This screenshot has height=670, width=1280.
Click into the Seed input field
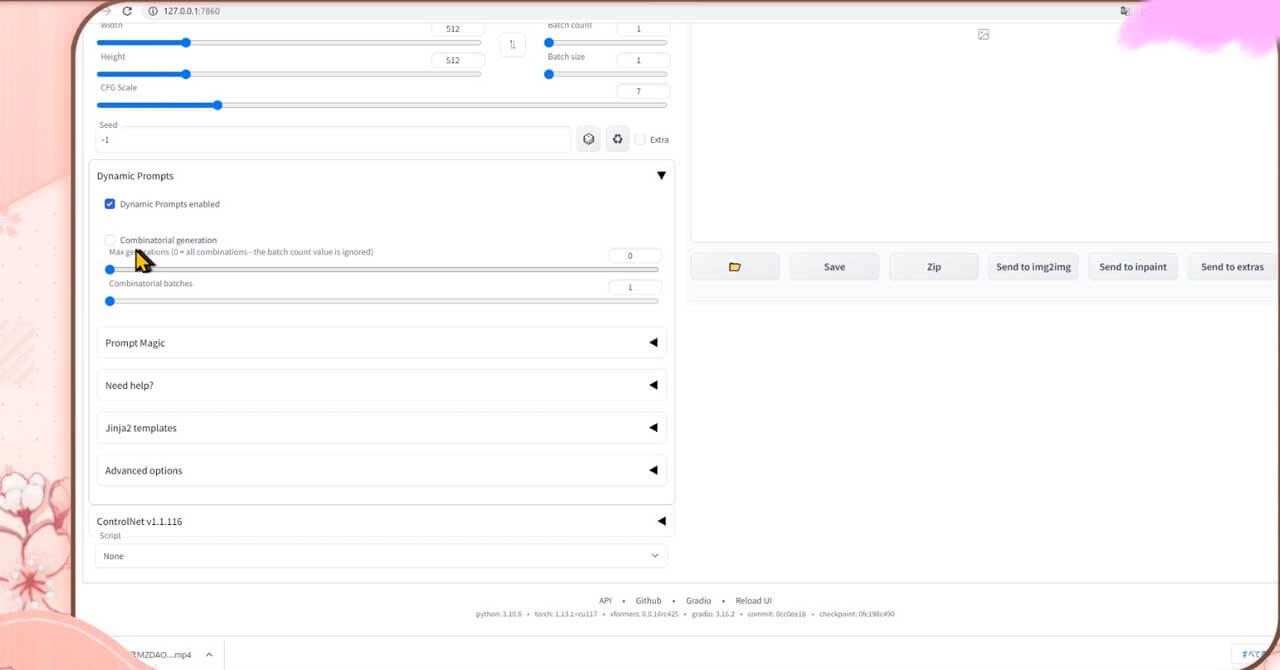tap(334, 140)
